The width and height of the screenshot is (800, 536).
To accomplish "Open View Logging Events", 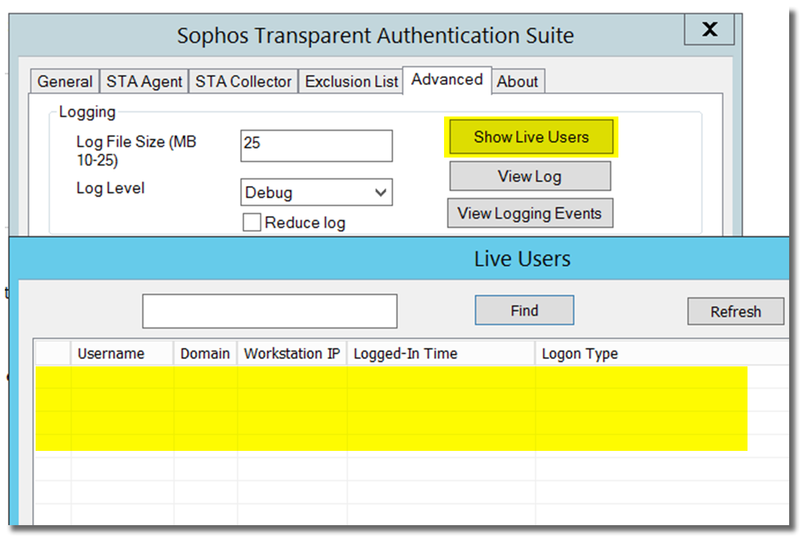I will pyautogui.click(x=530, y=213).
